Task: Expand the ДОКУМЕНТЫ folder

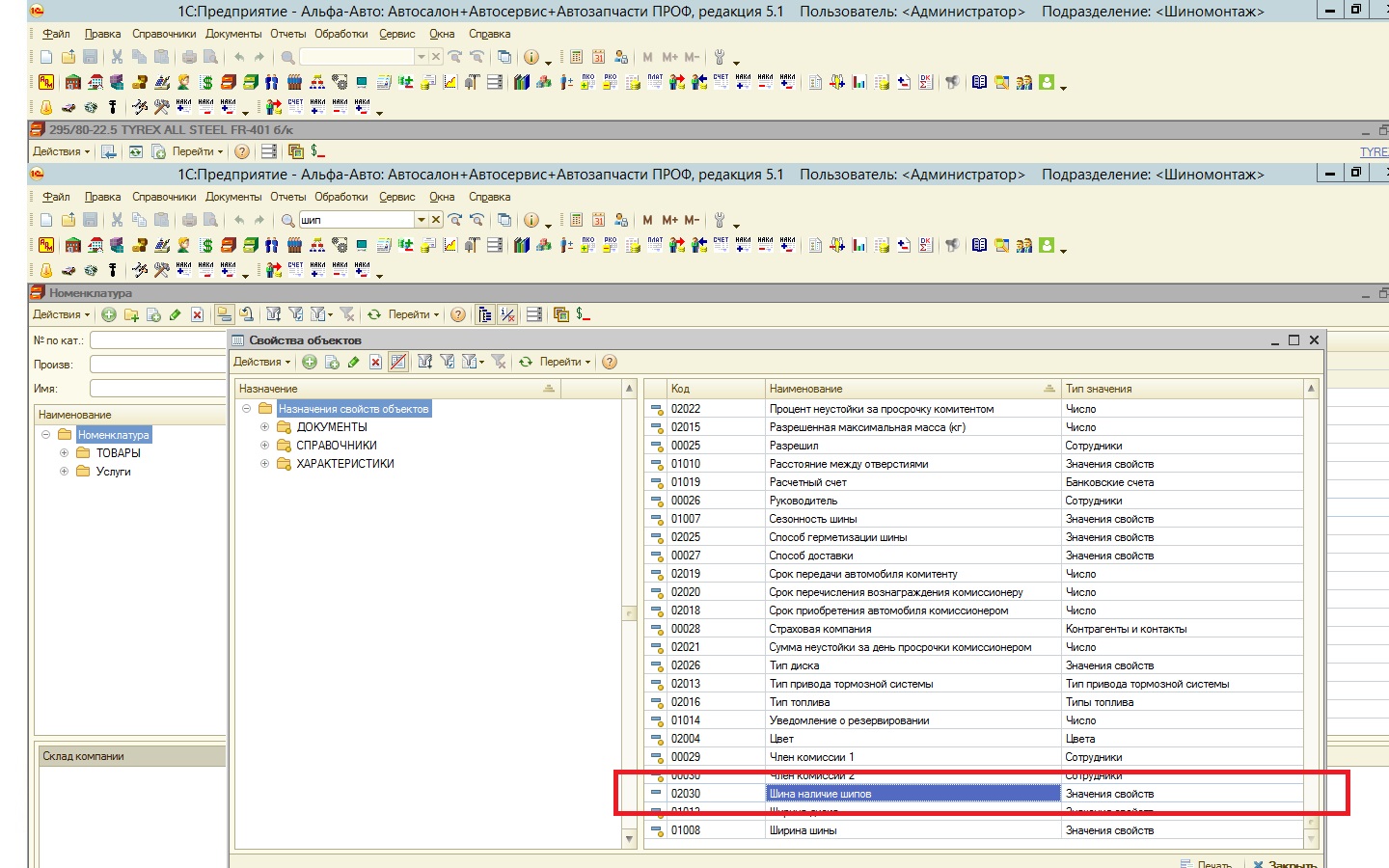Action: [265, 427]
